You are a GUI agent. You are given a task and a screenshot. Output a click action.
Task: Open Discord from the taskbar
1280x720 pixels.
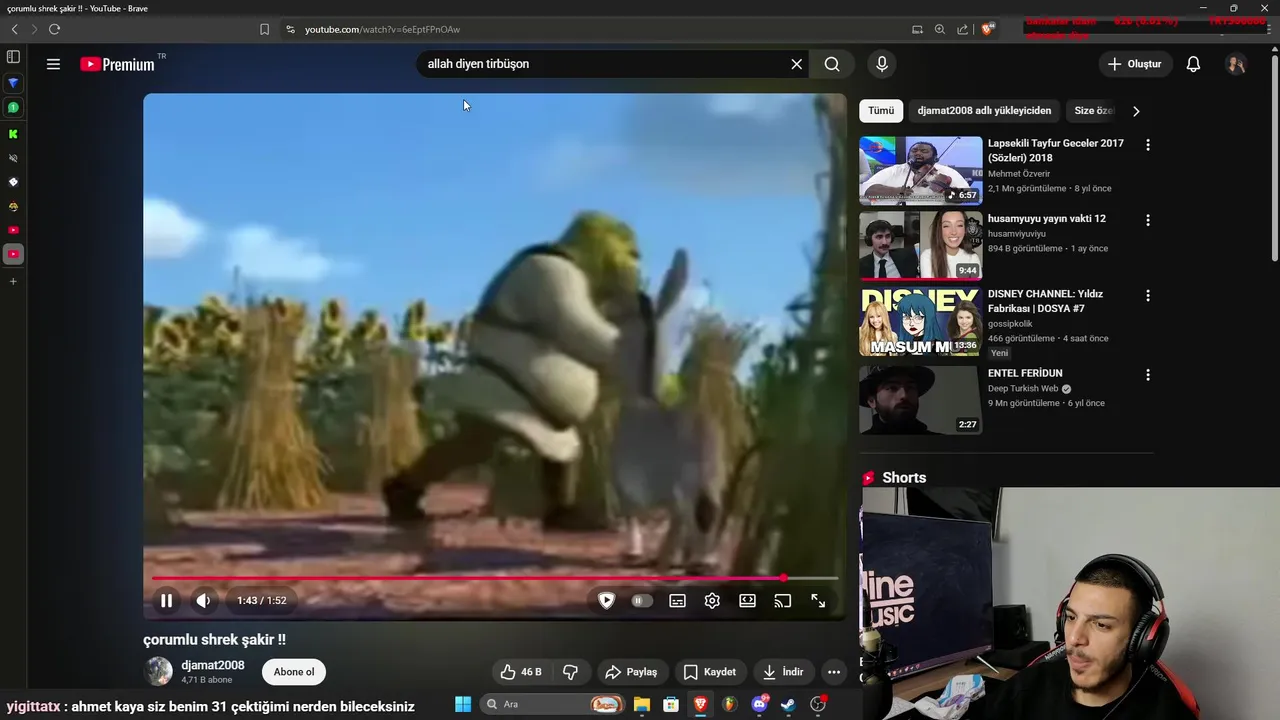point(759,704)
